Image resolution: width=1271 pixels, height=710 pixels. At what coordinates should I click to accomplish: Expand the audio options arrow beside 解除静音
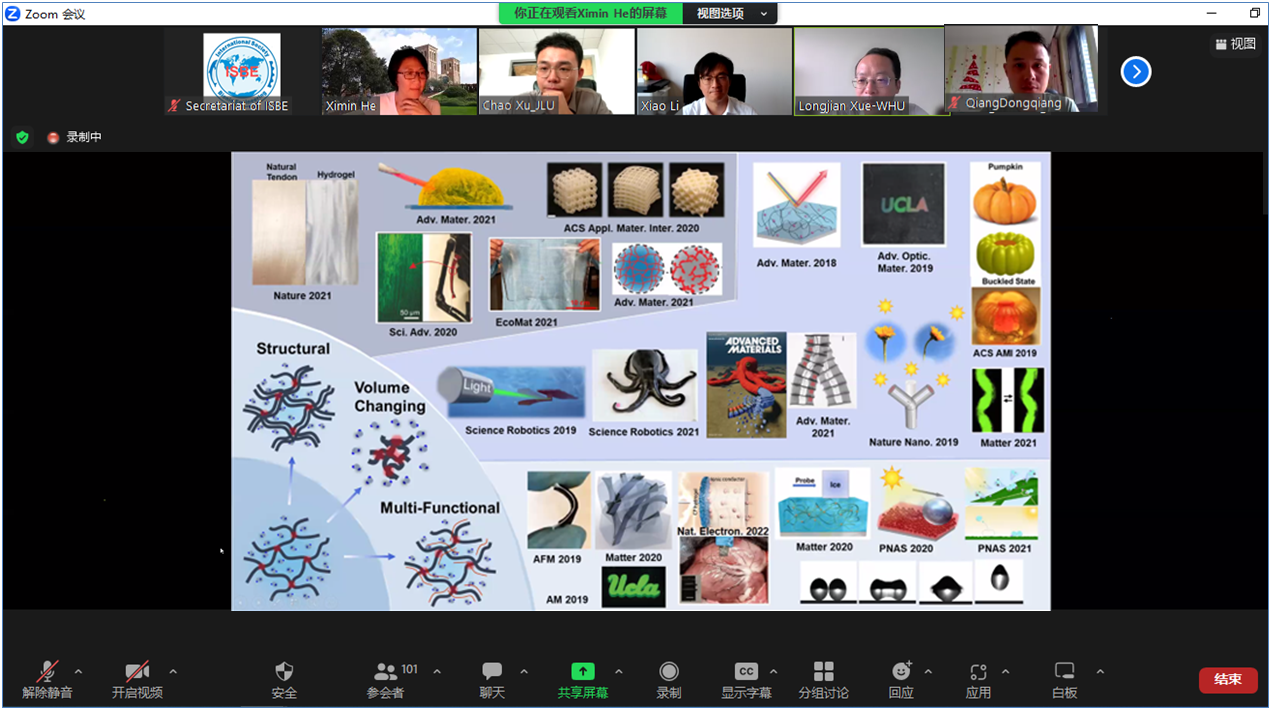pyautogui.click(x=79, y=671)
